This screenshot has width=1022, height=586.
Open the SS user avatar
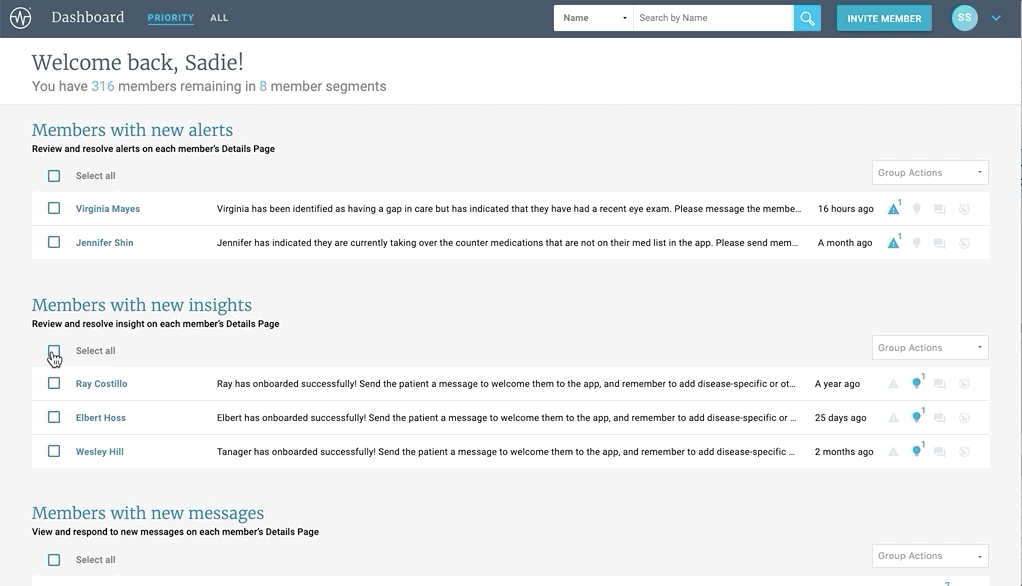tap(964, 18)
